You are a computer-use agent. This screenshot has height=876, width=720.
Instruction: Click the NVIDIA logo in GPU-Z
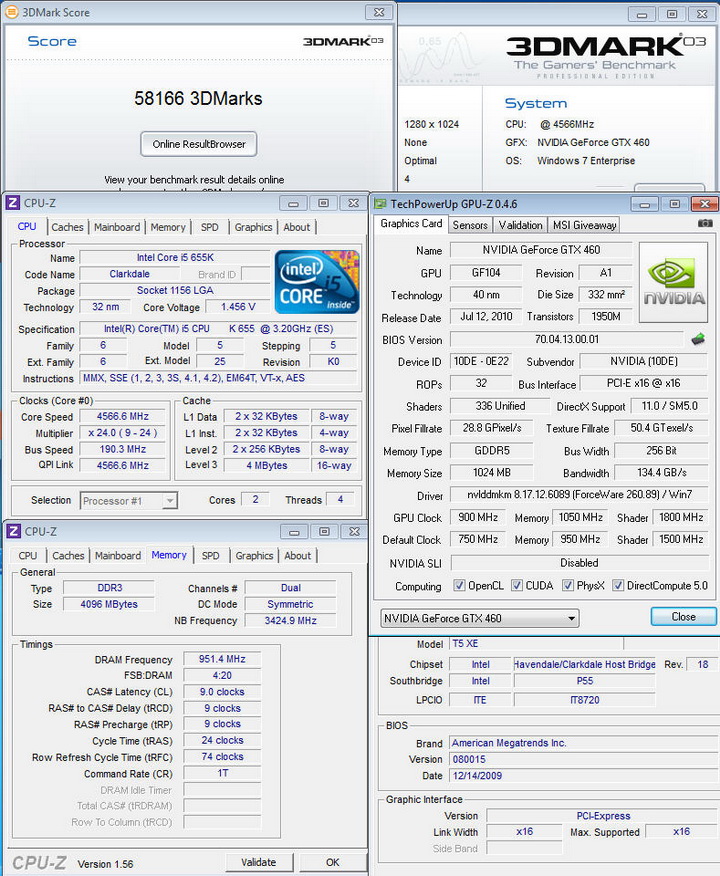(x=674, y=282)
